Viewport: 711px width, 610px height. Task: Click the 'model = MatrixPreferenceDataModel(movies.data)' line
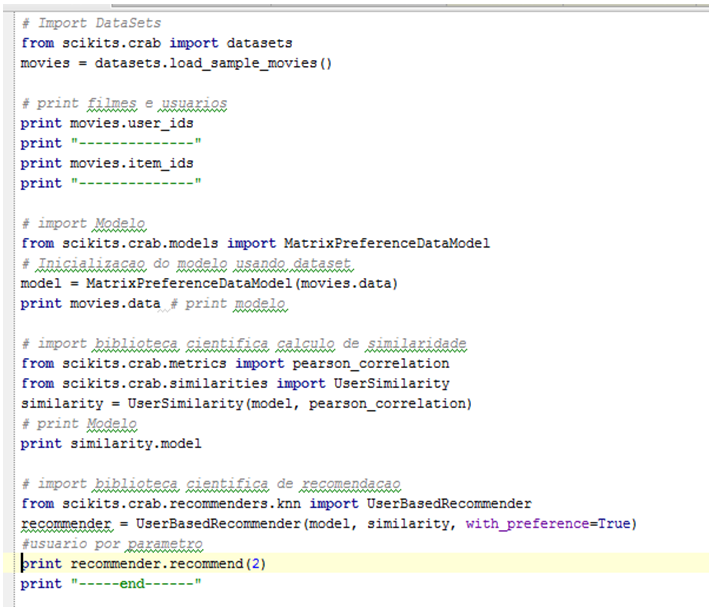209,283
